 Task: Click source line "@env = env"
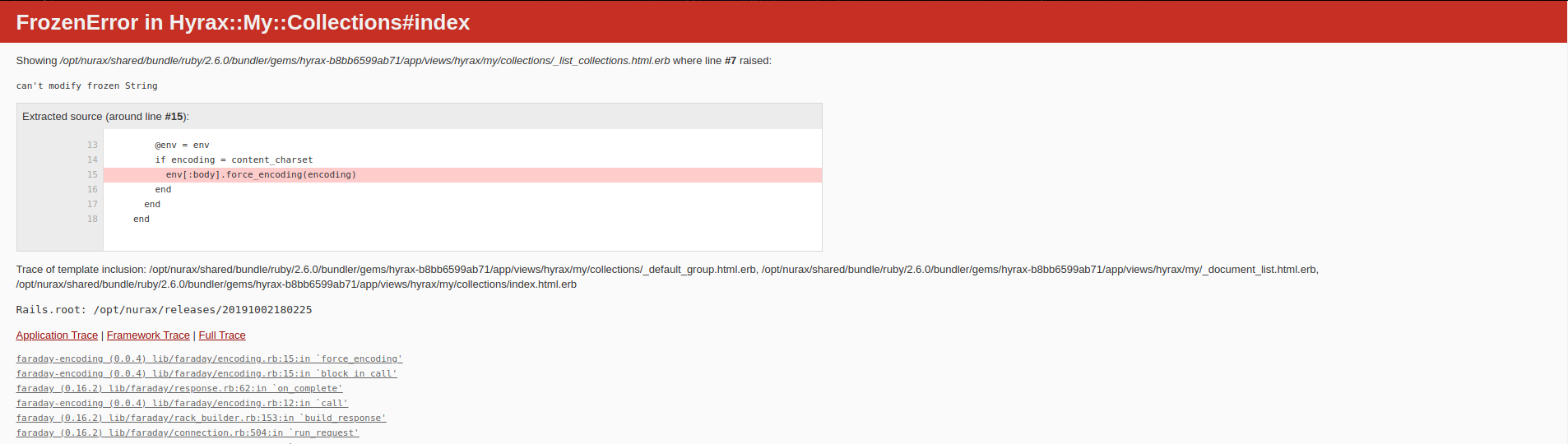182,146
